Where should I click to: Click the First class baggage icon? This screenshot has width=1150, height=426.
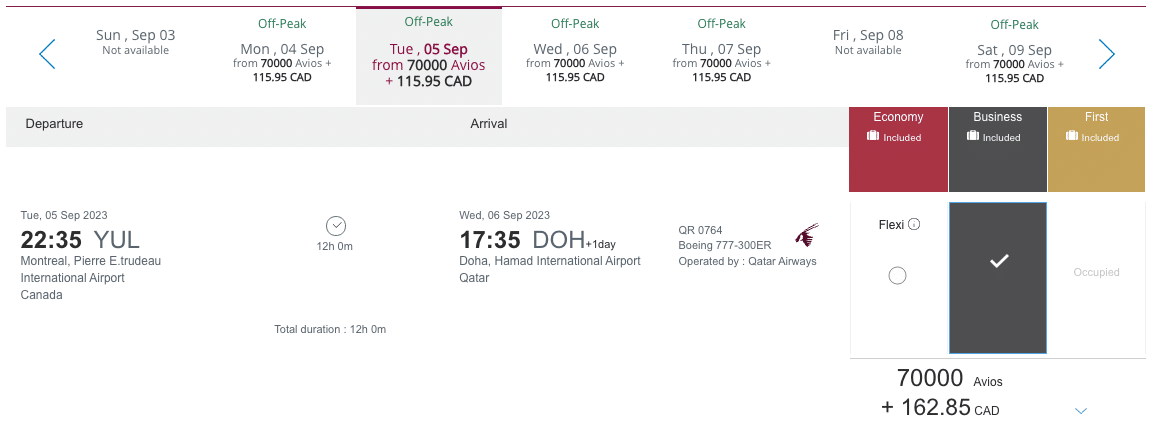(x=1072, y=137)
